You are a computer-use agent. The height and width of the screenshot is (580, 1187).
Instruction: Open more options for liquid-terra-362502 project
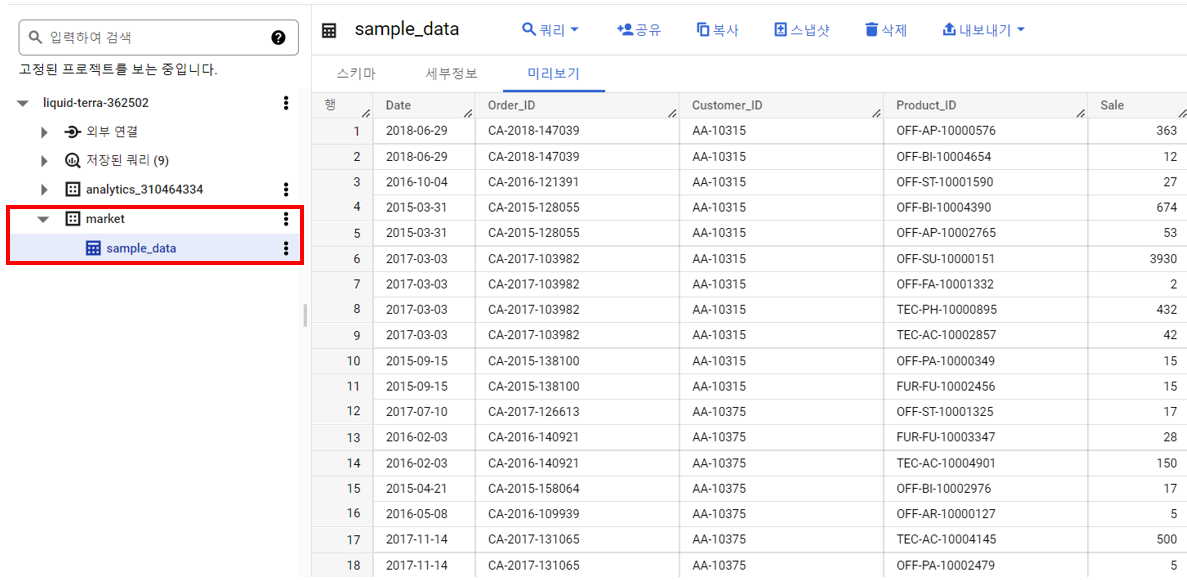coord(285,103)
